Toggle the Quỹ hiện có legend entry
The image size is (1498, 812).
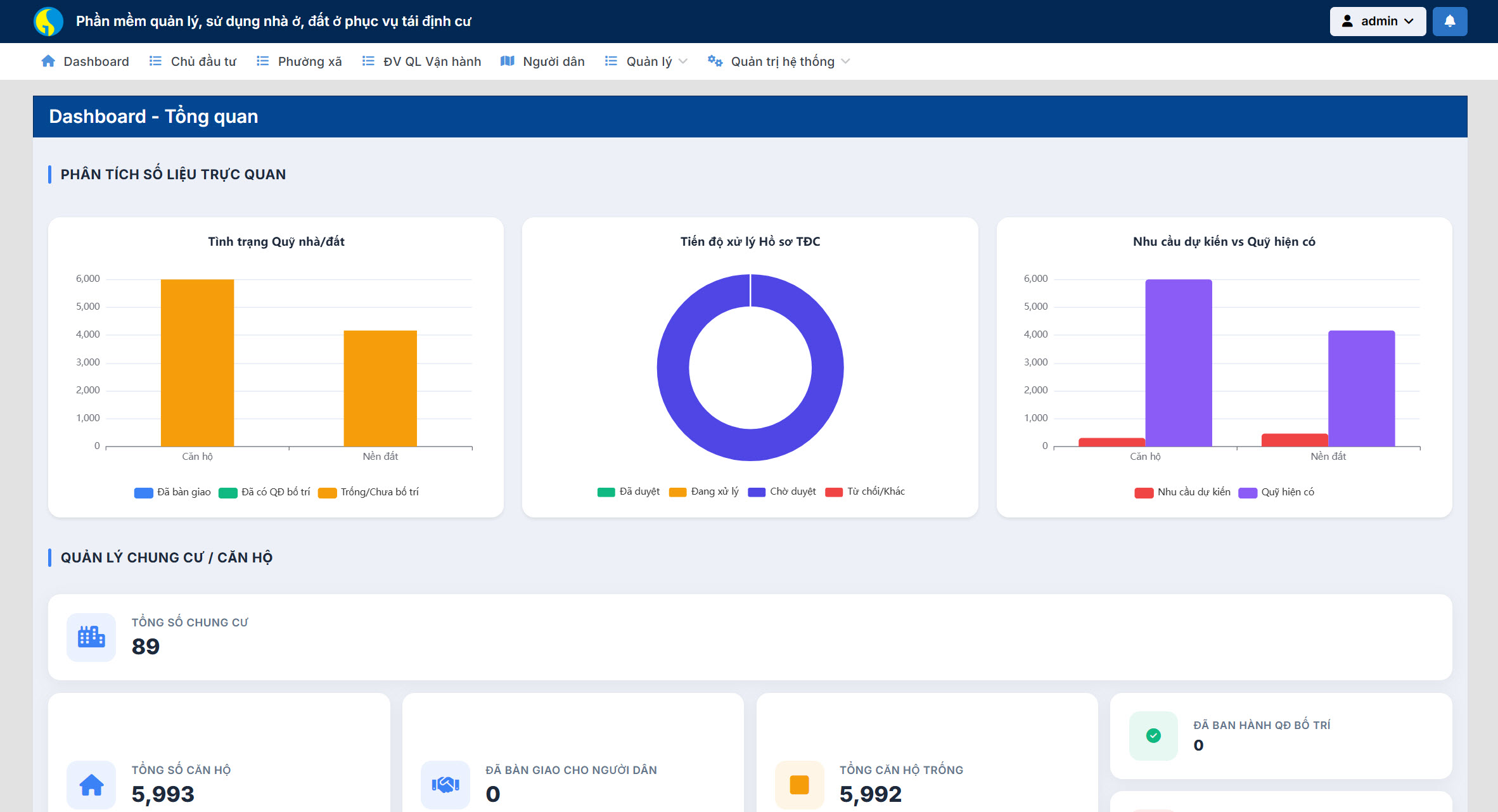click(x=1276, y=493)
